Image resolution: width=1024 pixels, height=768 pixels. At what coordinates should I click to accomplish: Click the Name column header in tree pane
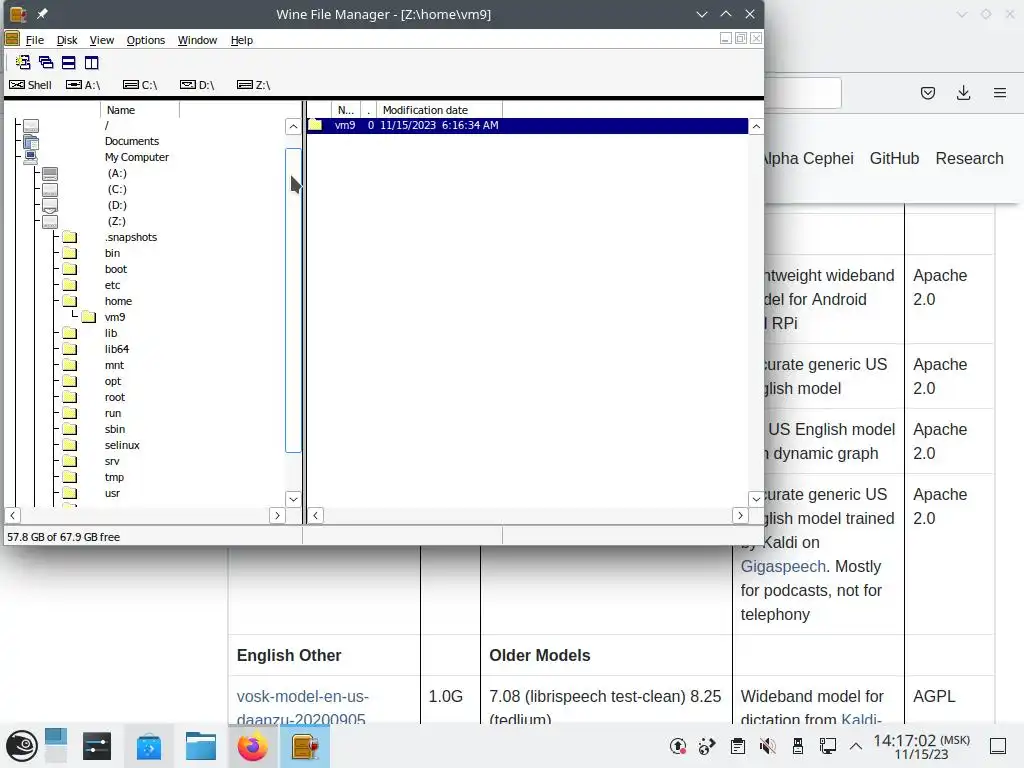click(140, 110)
